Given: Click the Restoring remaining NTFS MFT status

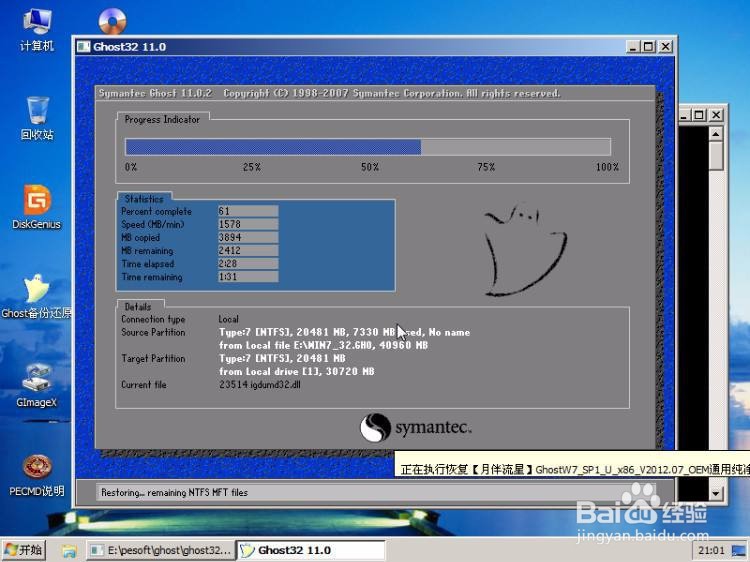Looking at the screenshot, I should pyautogui.click(x=175, y=492).
